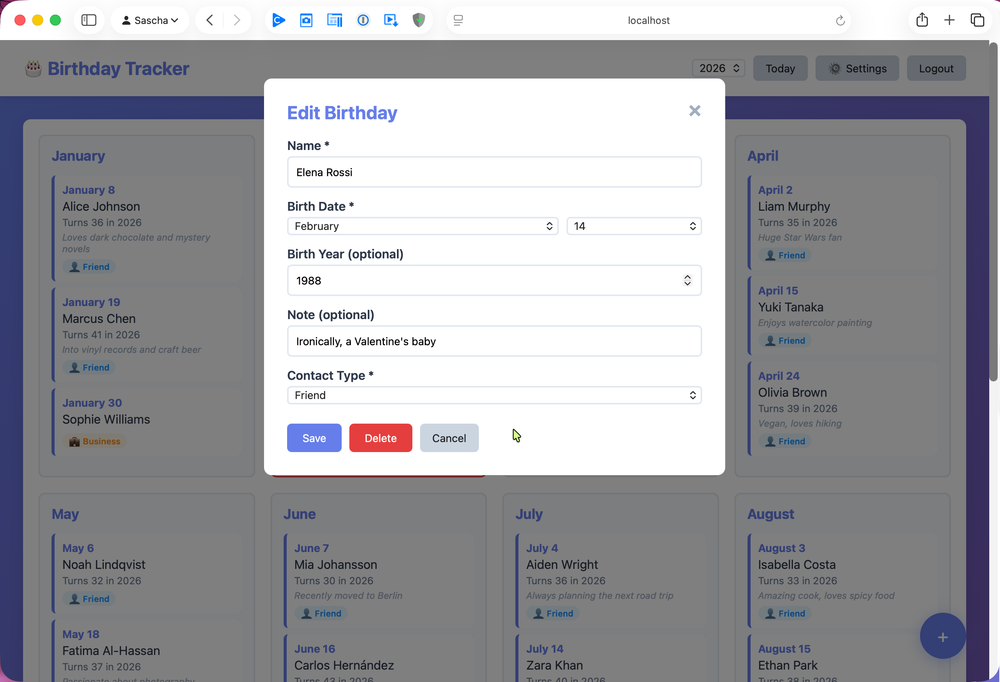
Task: Save the birthday changes
Action: (314, 438)
